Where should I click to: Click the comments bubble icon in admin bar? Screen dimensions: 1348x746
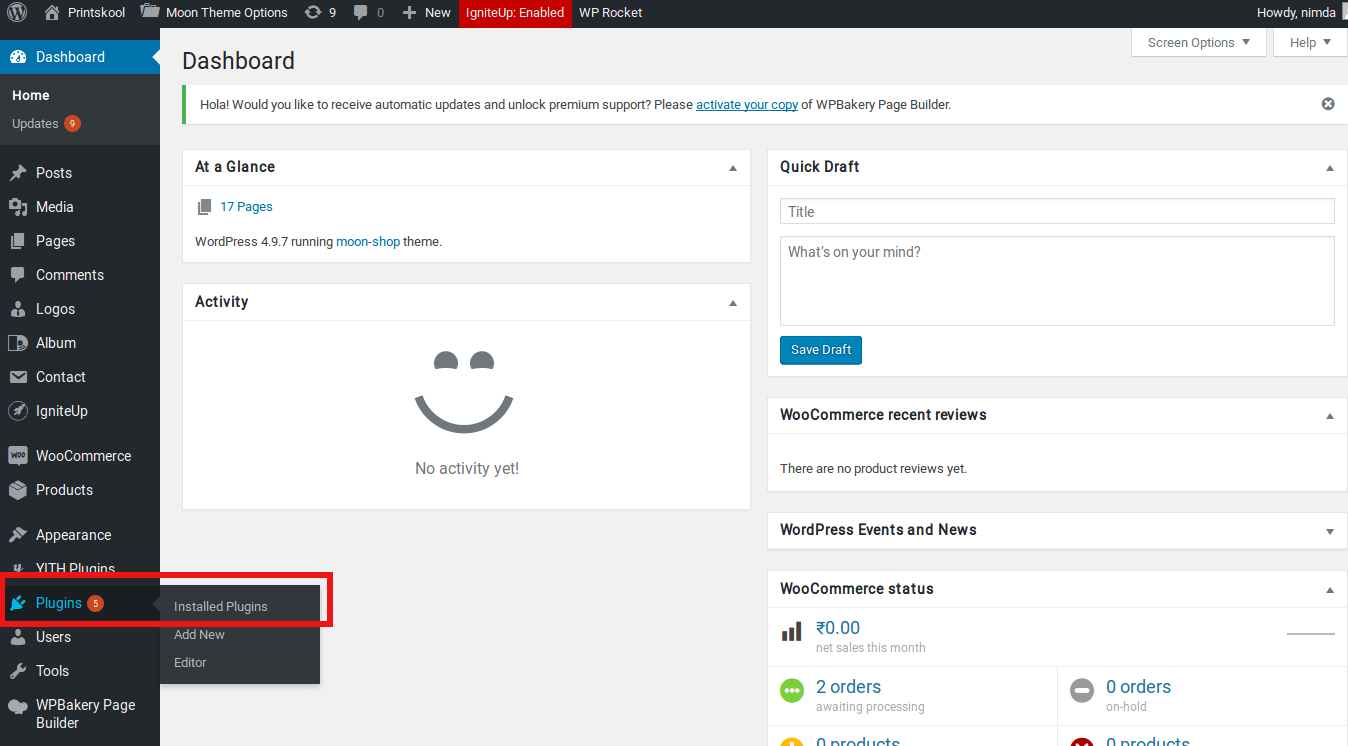pos(361,13)
